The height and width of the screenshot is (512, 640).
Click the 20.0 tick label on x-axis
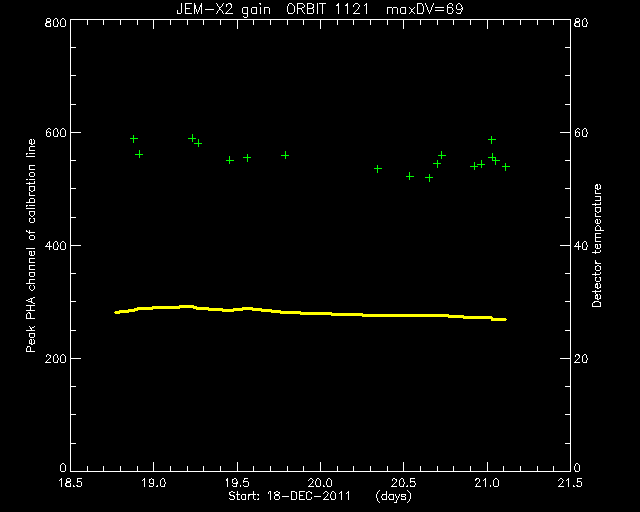click(x=320, y=483)
